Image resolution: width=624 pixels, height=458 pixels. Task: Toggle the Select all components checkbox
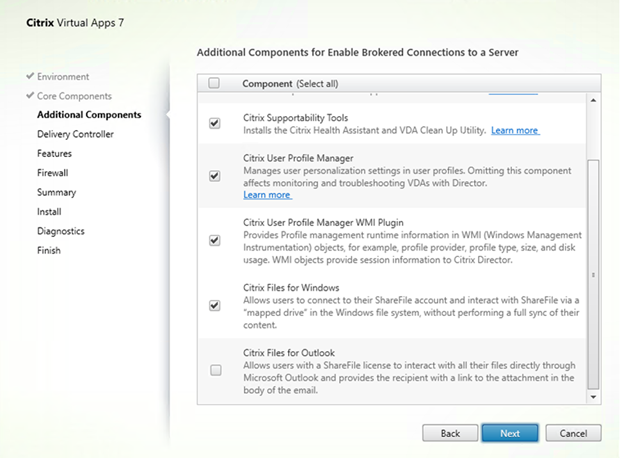(x=214, y=83)
